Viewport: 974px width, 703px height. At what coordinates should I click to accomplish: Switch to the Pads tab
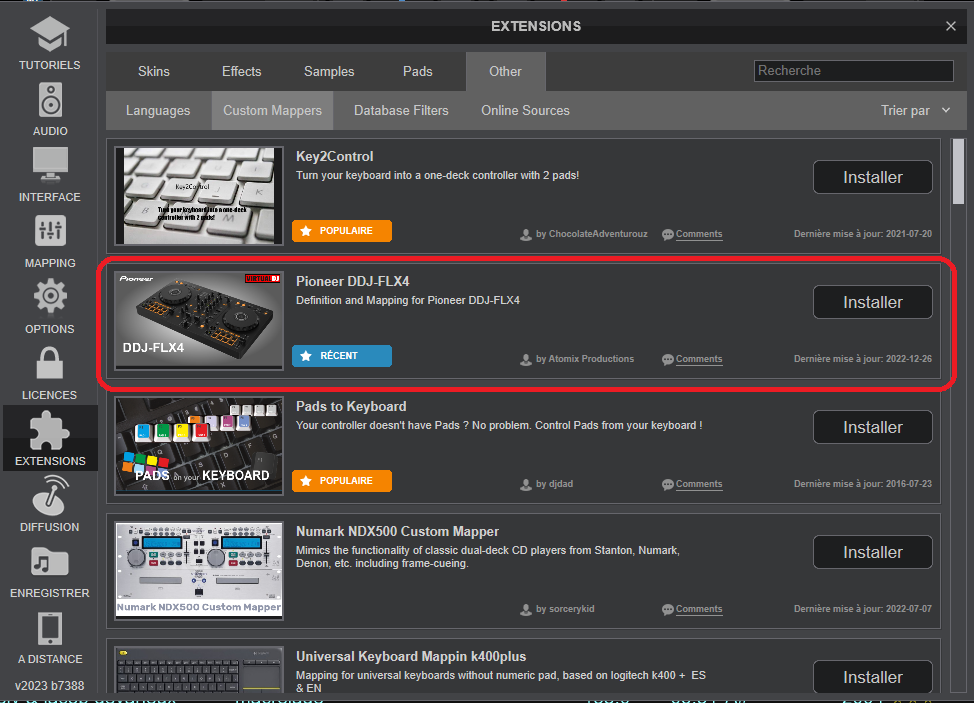click(x=417, y=71)
